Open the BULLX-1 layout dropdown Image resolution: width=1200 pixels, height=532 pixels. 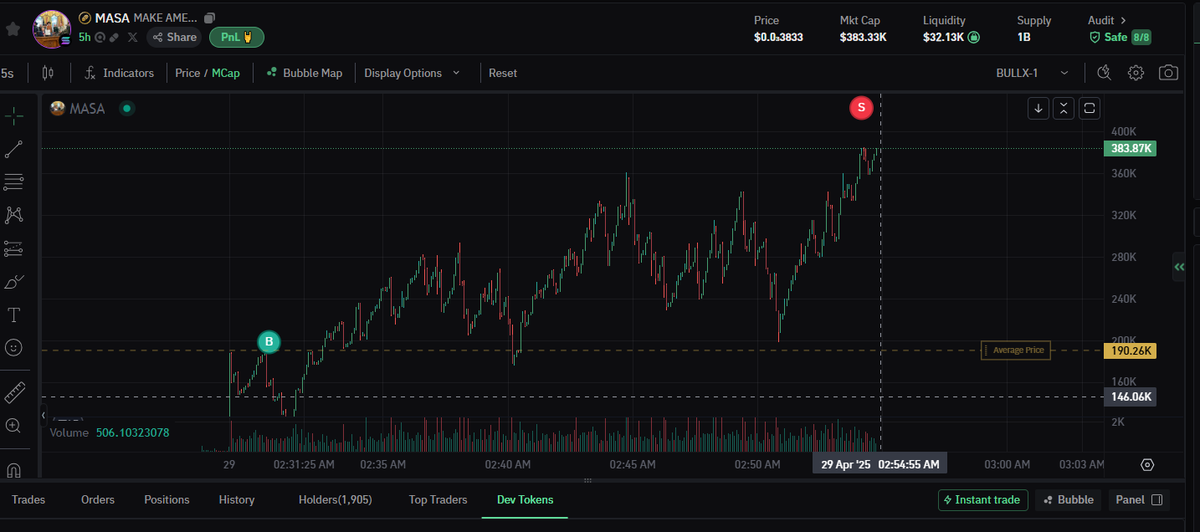(1033, 73)
